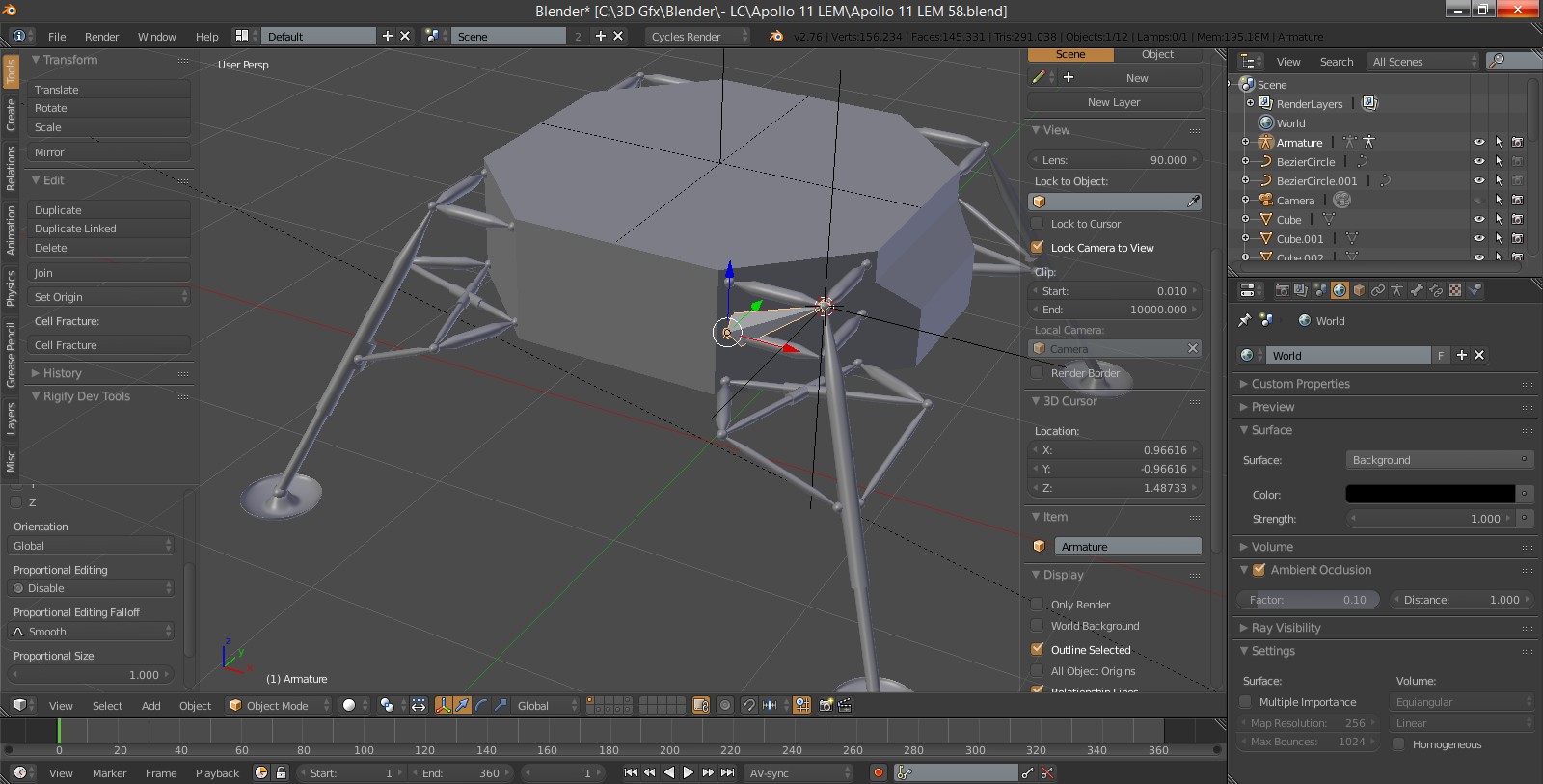Click the timeline preview range clock icon
This screenshot has width=1543, height=784.
tap(260, 772)
